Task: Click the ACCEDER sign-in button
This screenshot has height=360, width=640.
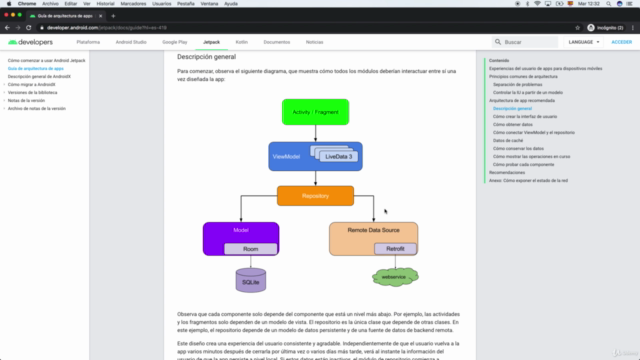Action: 622,42
